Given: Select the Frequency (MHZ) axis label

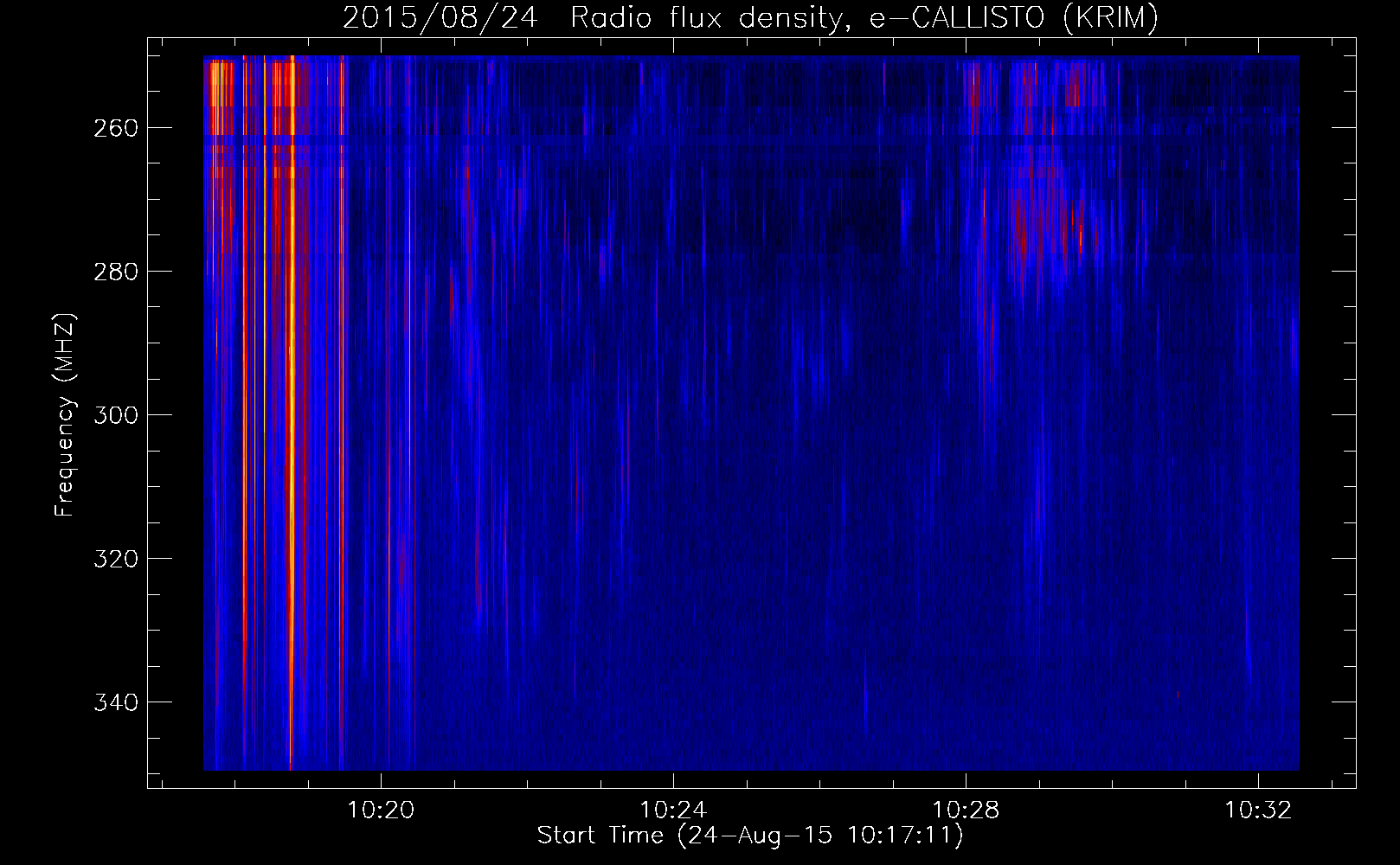Looking at the screenshot, I should coord(65,414).
